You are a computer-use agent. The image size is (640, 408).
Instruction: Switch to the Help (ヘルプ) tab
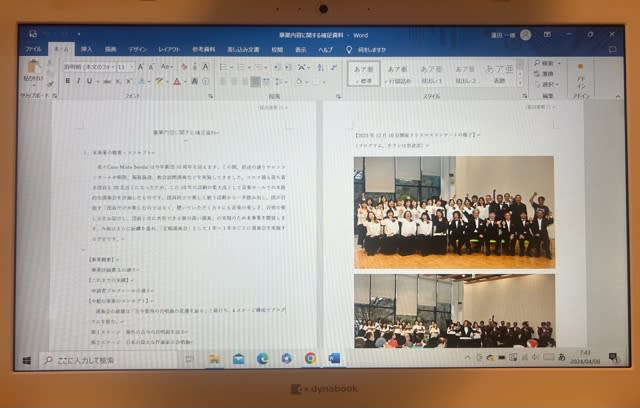pos(325,49)
